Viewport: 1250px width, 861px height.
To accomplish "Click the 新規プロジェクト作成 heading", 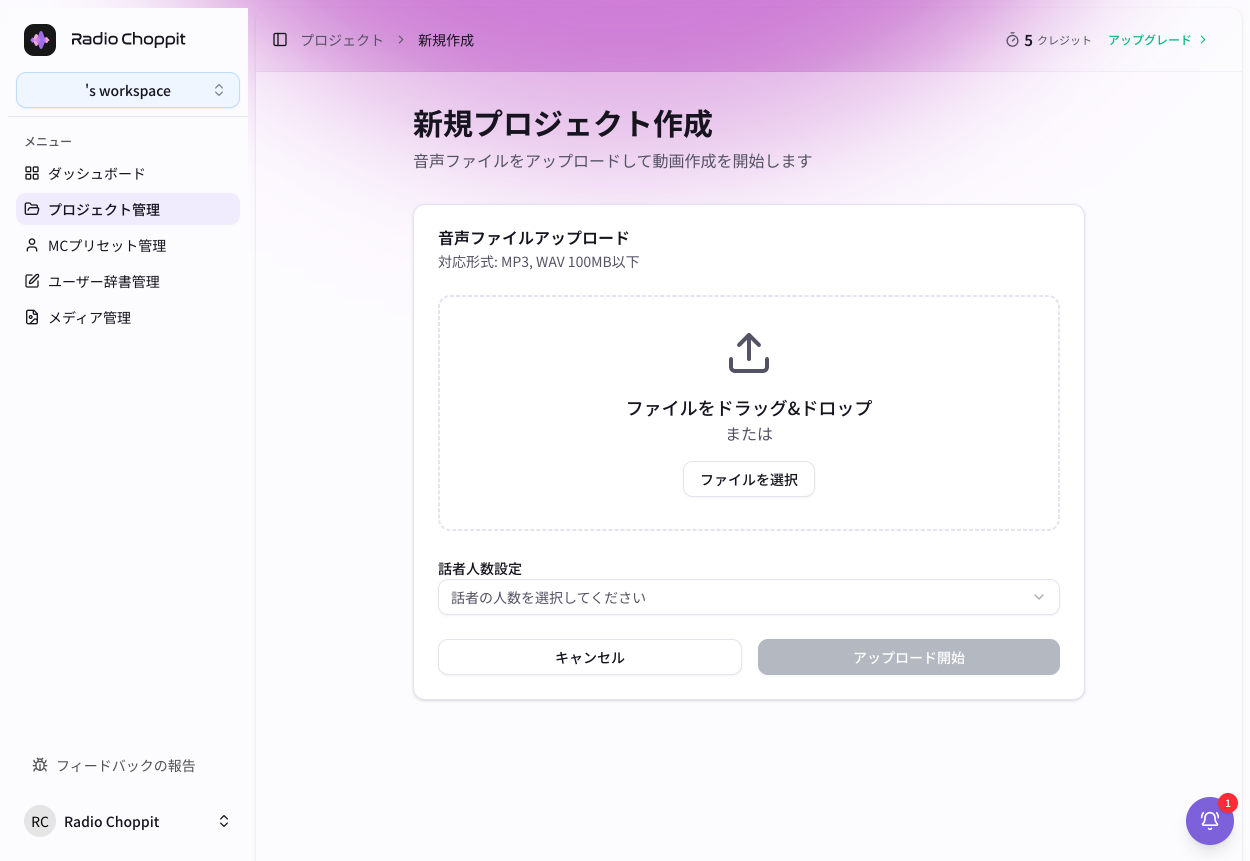I will click(x=563, y=124).
